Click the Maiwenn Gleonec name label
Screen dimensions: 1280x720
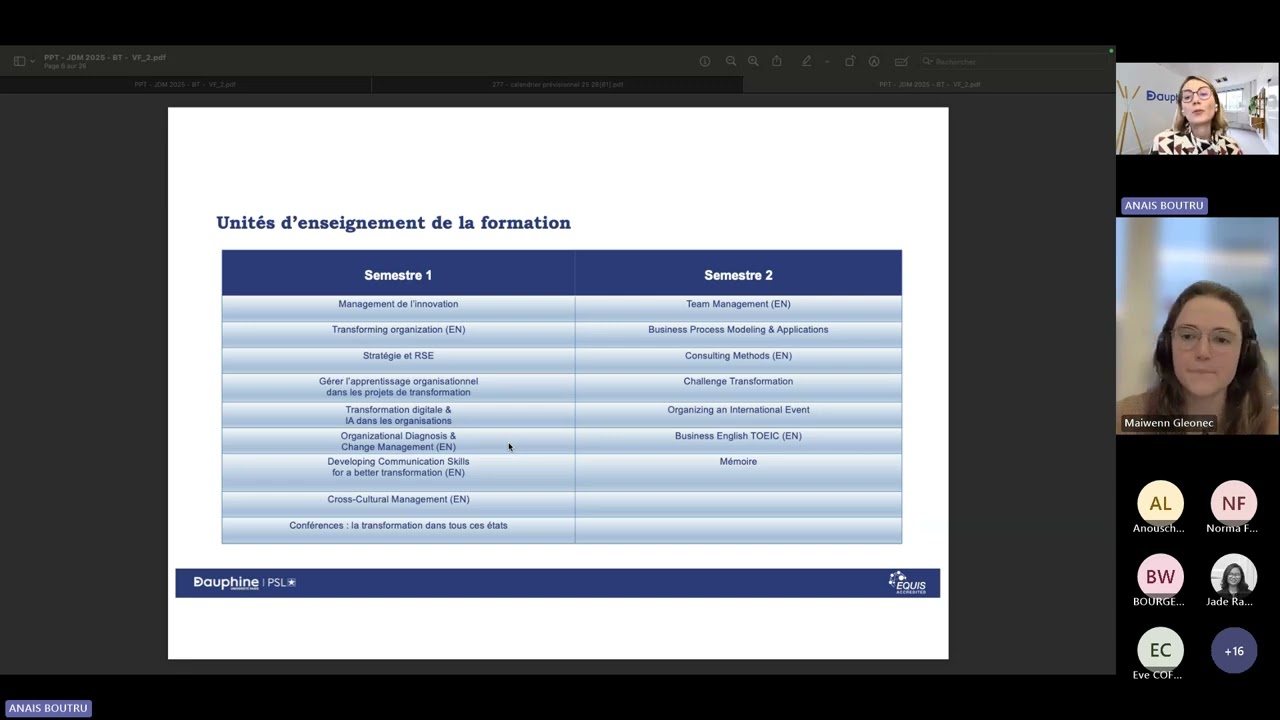1168,423
